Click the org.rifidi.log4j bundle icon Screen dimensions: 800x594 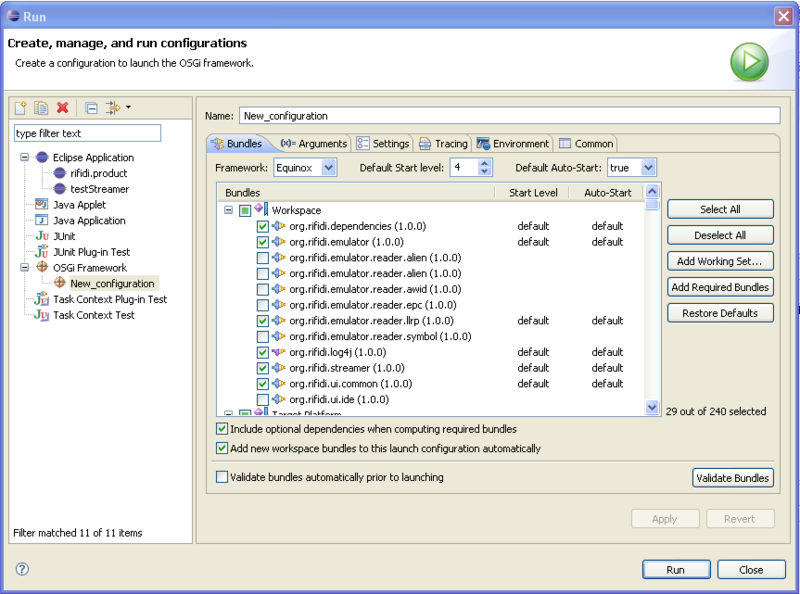(279, 352)
